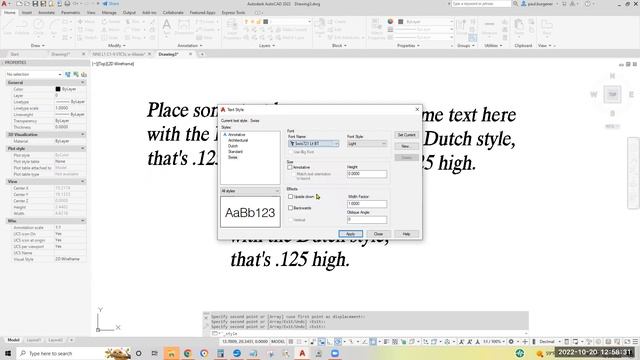
Task: Click the Move tool in Modify panel
Action: click(x=86, y=21)
